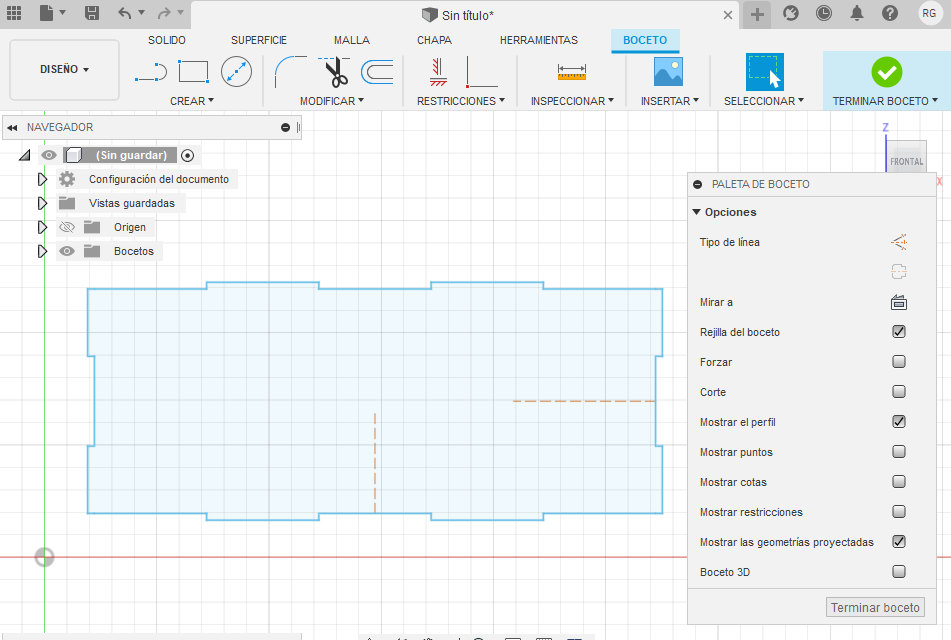951x640 pixels.
Task: Click the Mirar a look-at icon
Action: (x=899, y=302)
